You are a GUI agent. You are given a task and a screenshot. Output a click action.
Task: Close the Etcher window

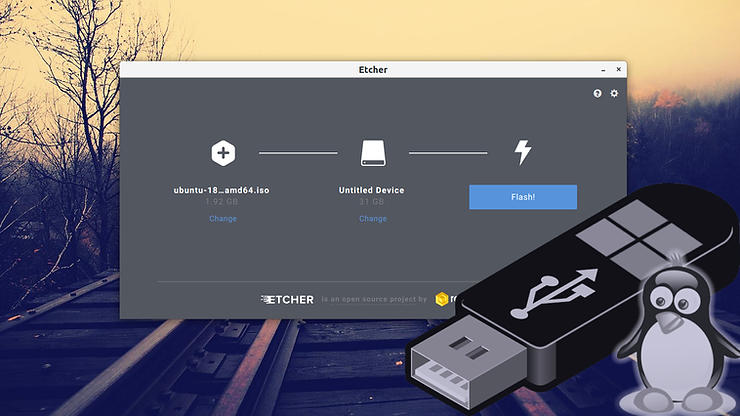coord(619,69)
